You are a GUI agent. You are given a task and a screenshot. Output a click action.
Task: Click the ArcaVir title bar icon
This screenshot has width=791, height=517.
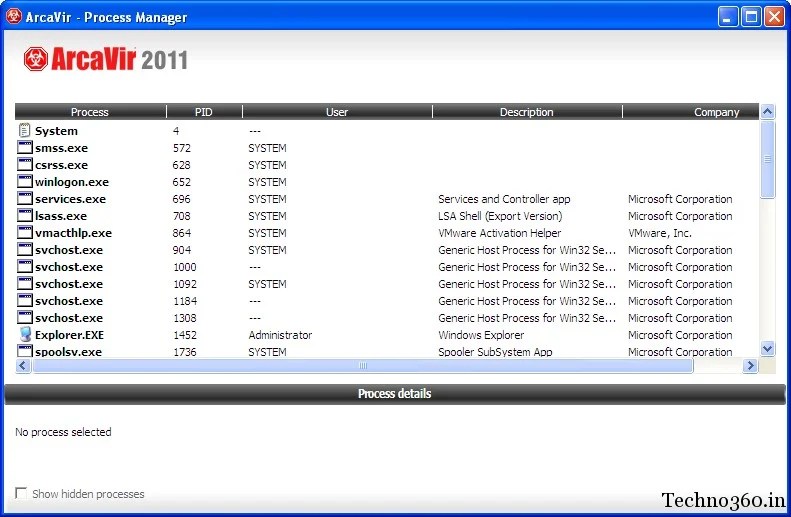(x=14, y=16)
